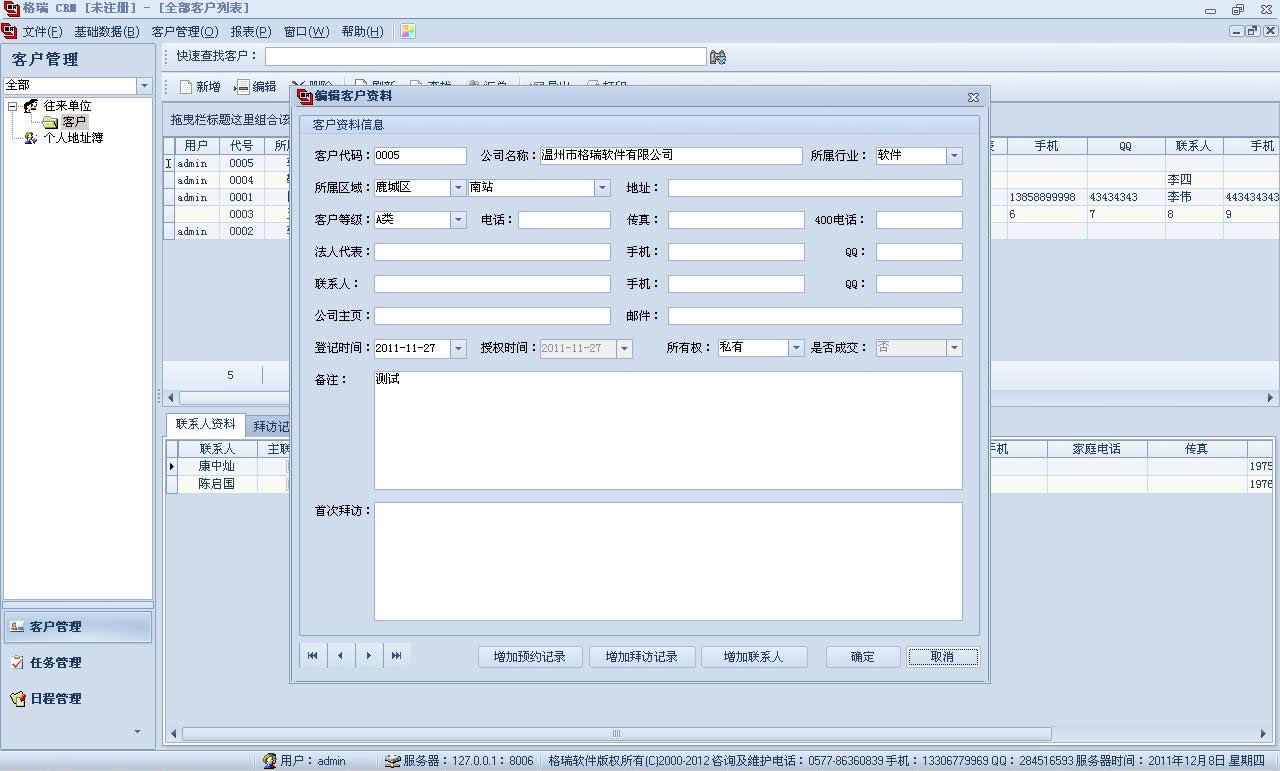Collapse the 往来单位 tree node
The width and height of the screenshot is (1280, 771).
[x=12, y=106]
